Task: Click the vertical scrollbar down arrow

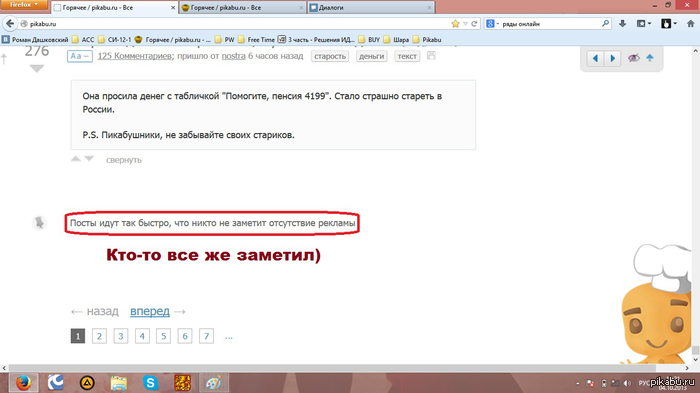Action: point(696,360)
